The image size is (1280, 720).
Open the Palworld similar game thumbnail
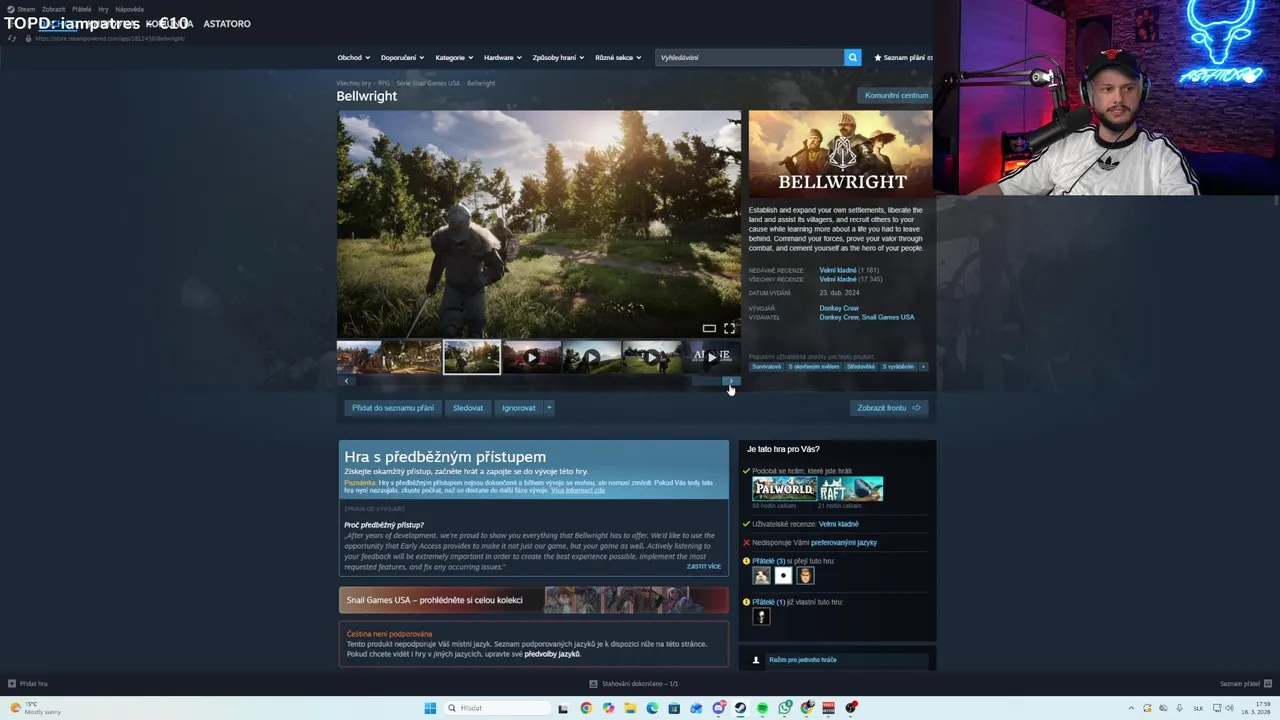(x=784, y=489)
